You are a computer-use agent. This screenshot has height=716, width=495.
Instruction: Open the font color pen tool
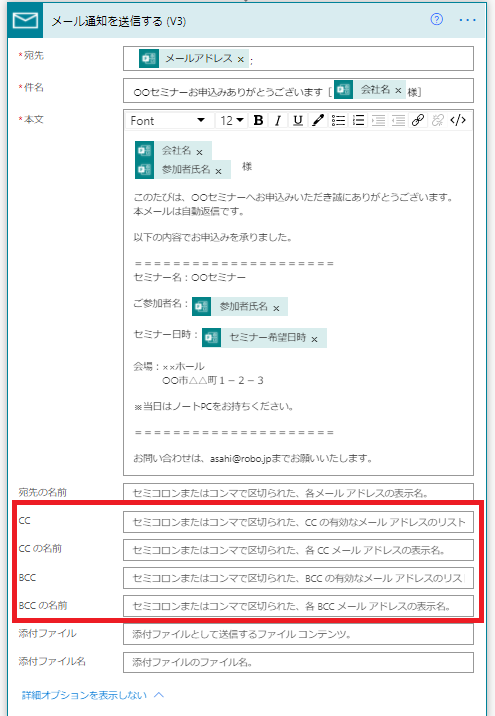(318, 120)
